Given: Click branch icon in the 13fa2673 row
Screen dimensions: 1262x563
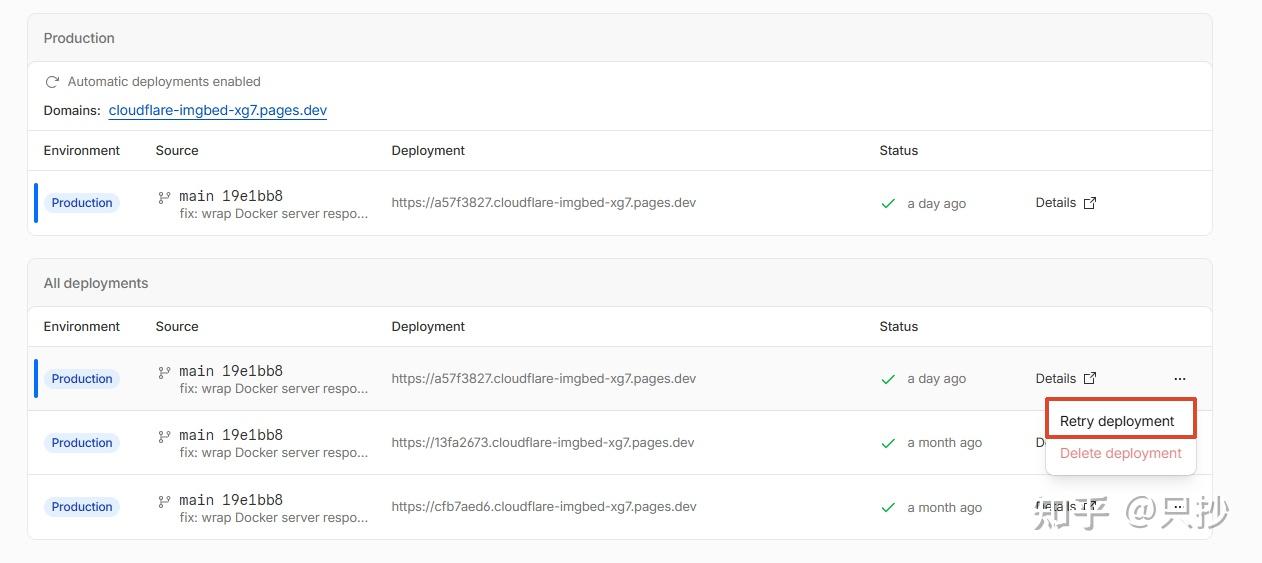Looking at the screenshot, I should tap(165, 437).
